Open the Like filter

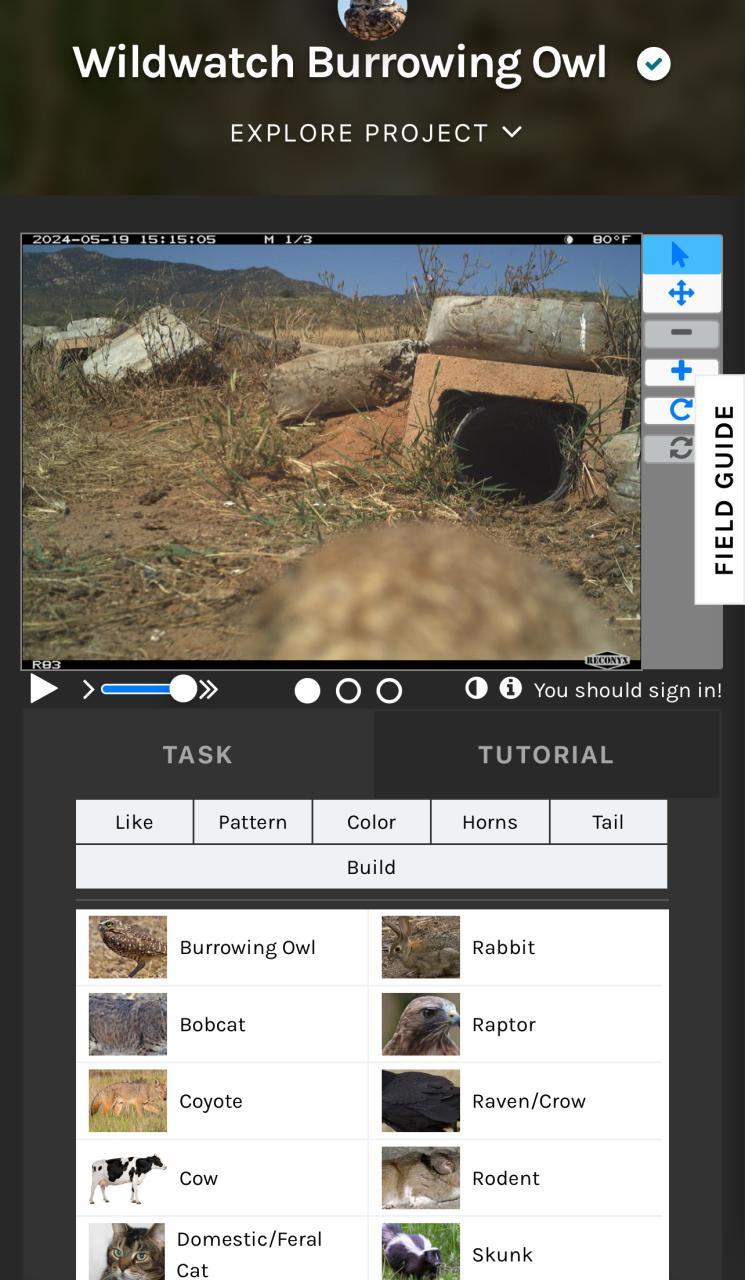coord(134,822)
